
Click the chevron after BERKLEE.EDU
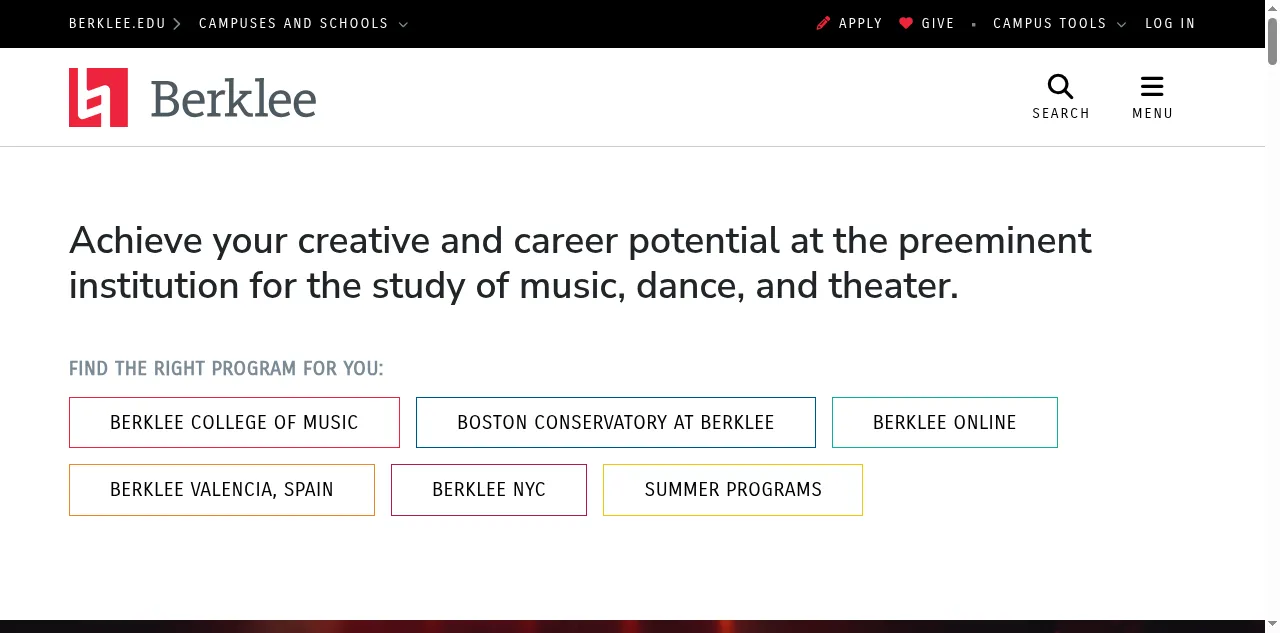[177, 23]
